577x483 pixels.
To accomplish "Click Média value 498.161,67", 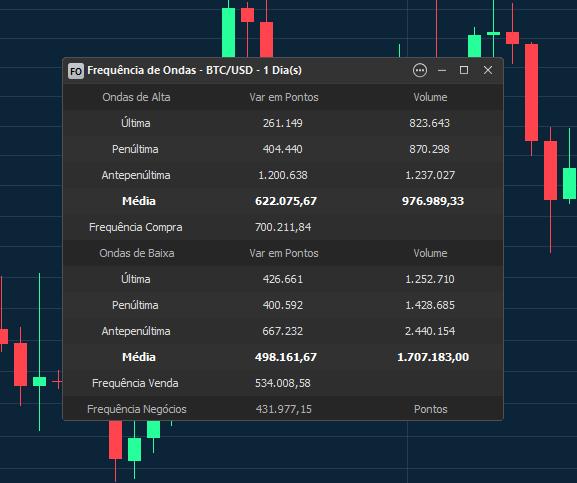I will tap(286, 357).
